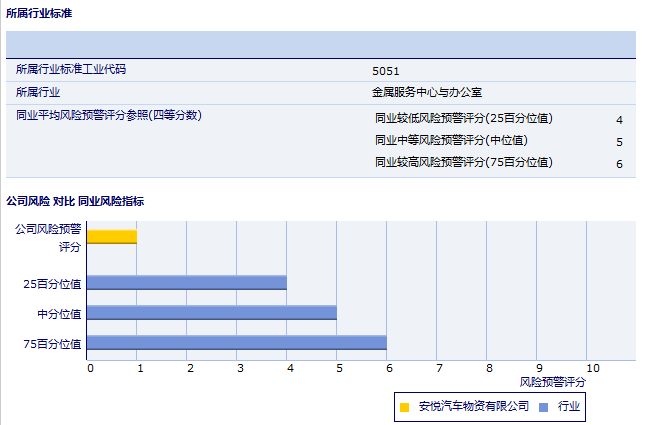652x425 pixels.
Task: Click the 风险预警评分 x-axis title
Action: pos(553,382)
